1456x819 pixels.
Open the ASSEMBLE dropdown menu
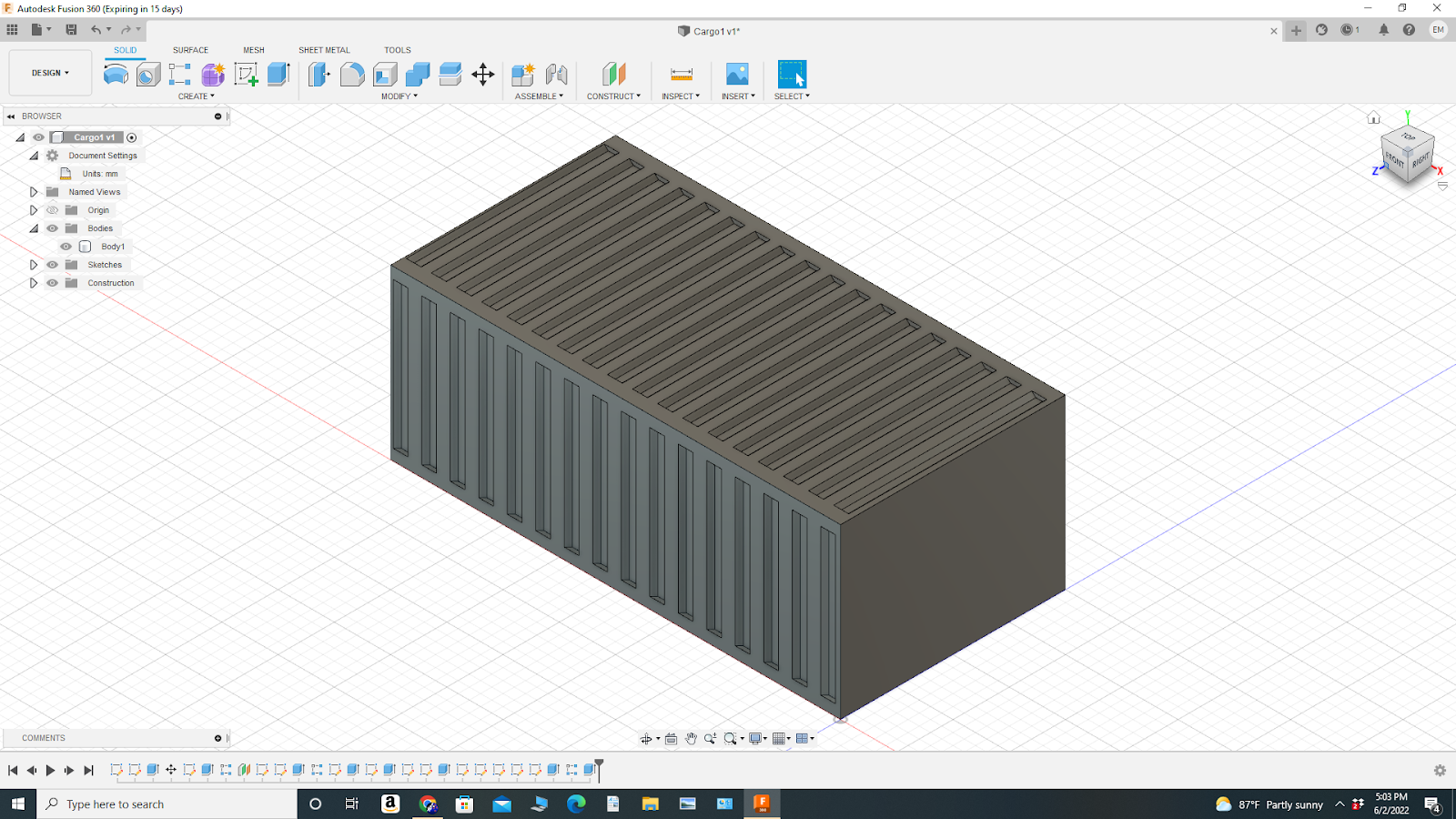coord(539,96)
